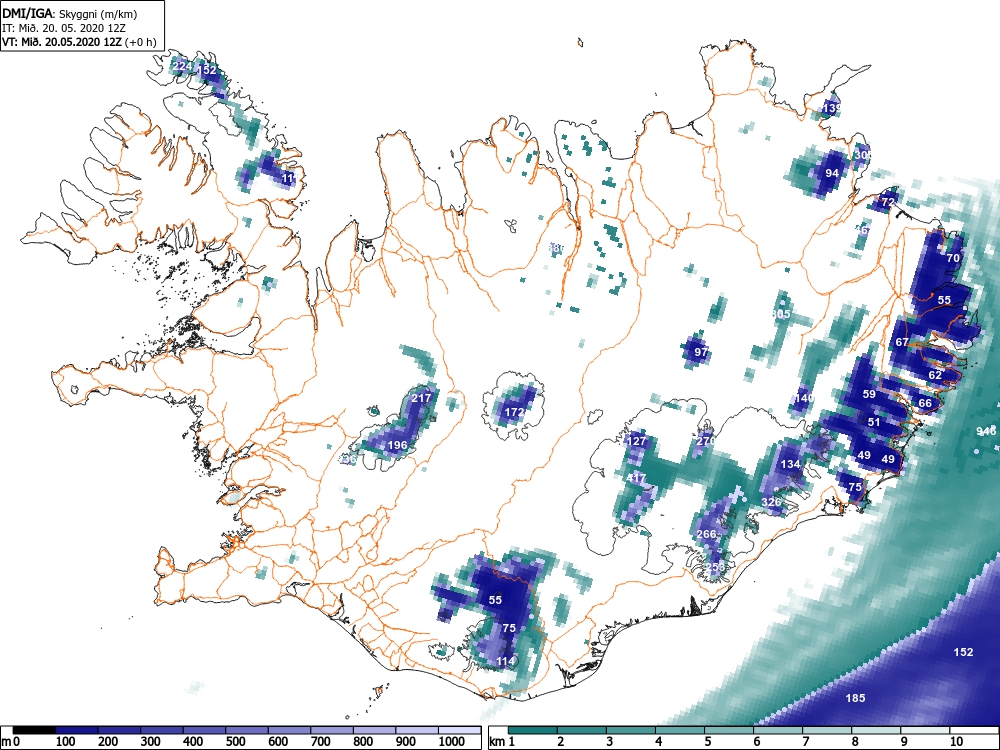The image size is (1000, 750).
Task: Click the visibility value '51' on the map
Action: pyautogui.click(x=874, y=422)
